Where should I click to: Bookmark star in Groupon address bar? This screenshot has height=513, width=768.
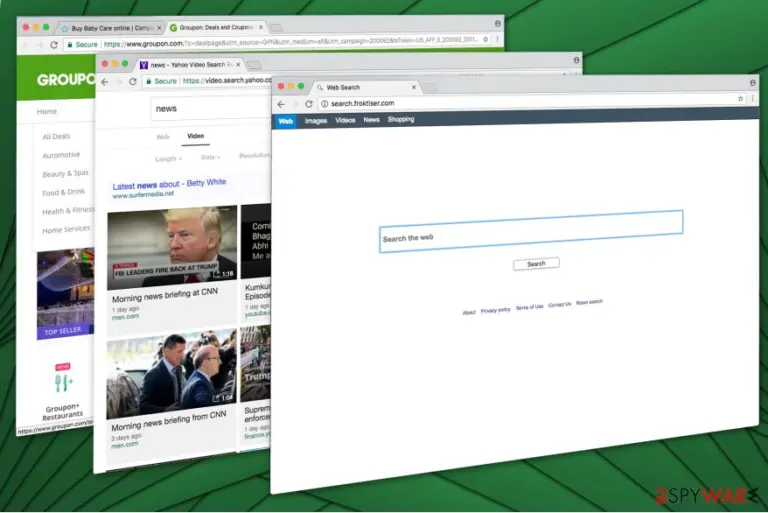(x=485, y=39)
